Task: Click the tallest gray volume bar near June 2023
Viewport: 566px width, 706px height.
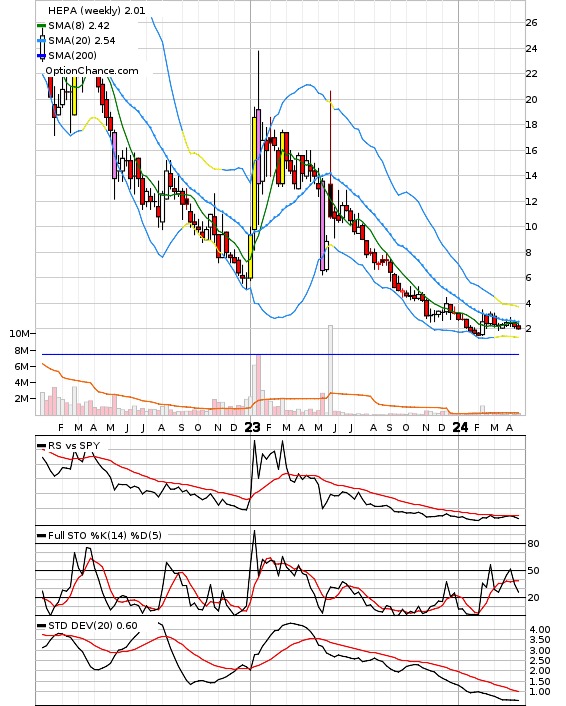Action: coord(331,370)
